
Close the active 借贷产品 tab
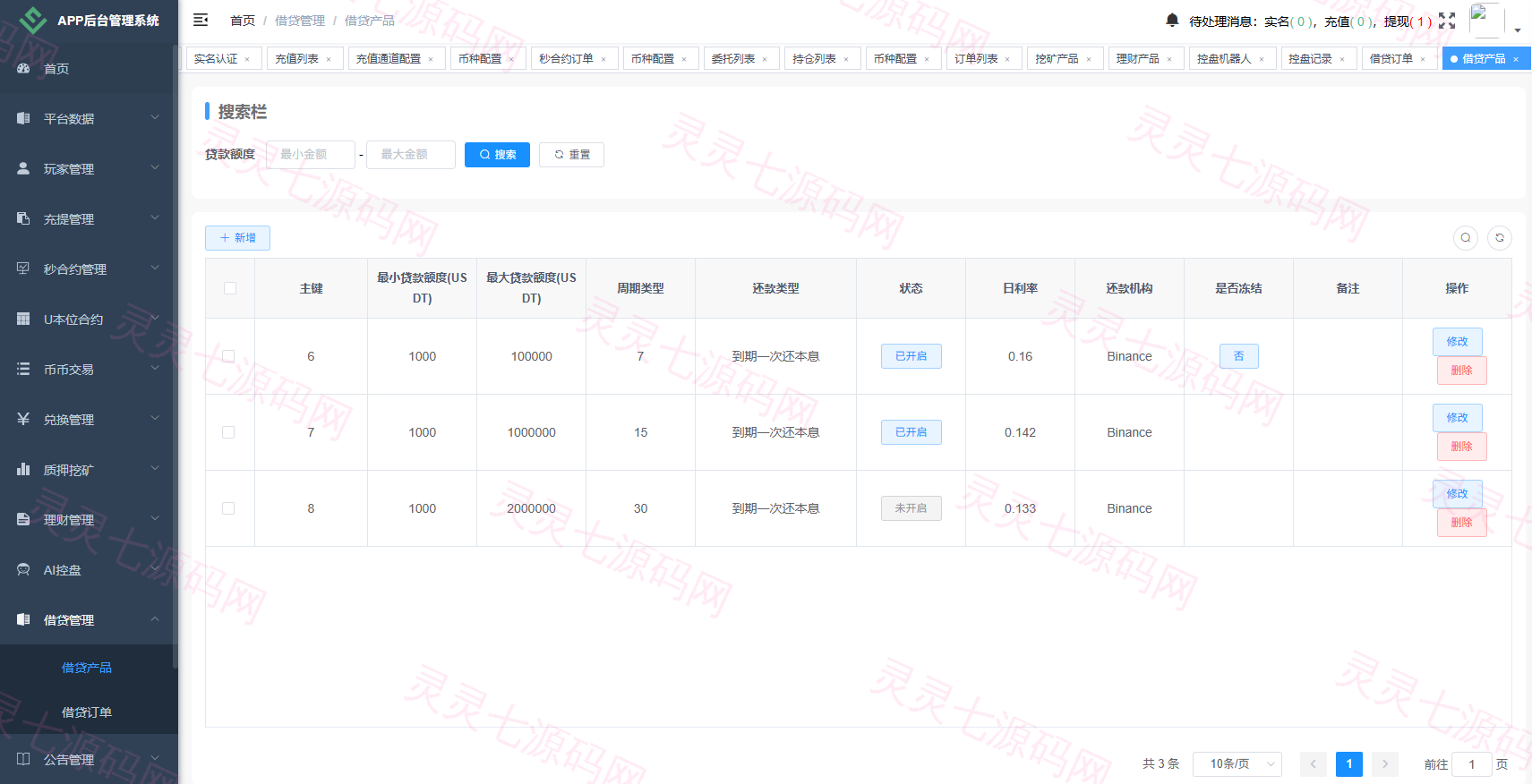[1516, 59]
